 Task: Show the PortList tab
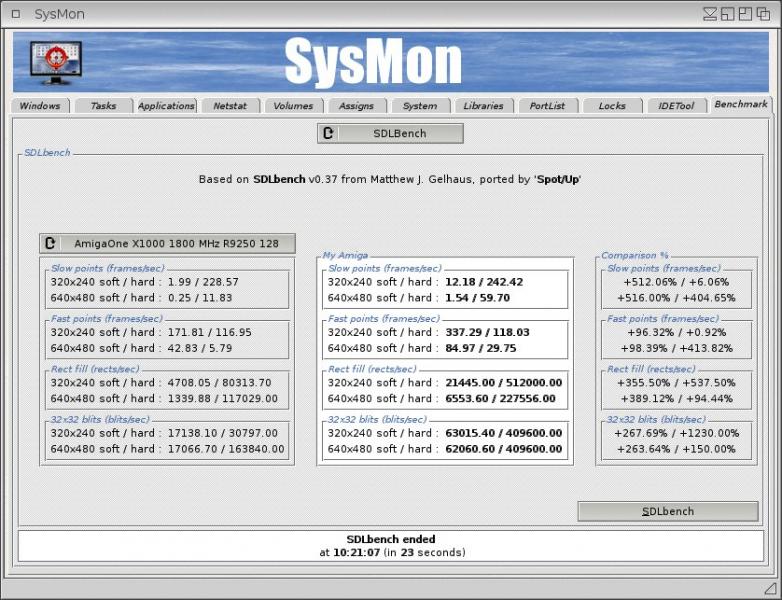coord(547,106)
